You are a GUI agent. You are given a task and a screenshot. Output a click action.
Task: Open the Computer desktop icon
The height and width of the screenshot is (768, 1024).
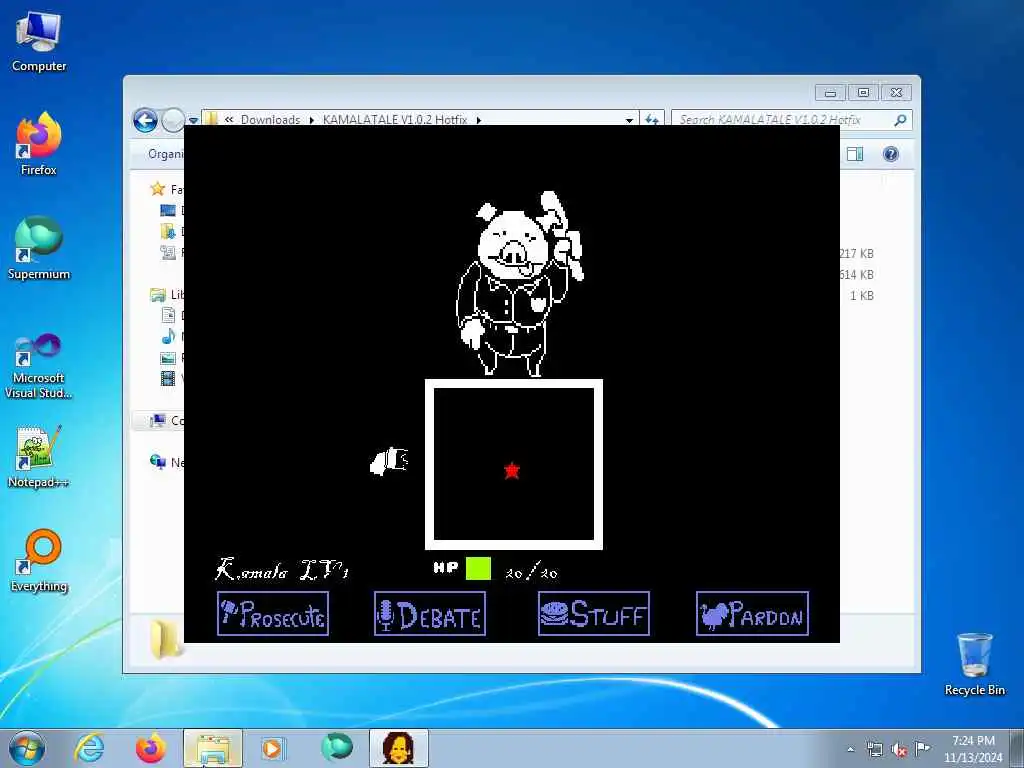click(39, 42)
